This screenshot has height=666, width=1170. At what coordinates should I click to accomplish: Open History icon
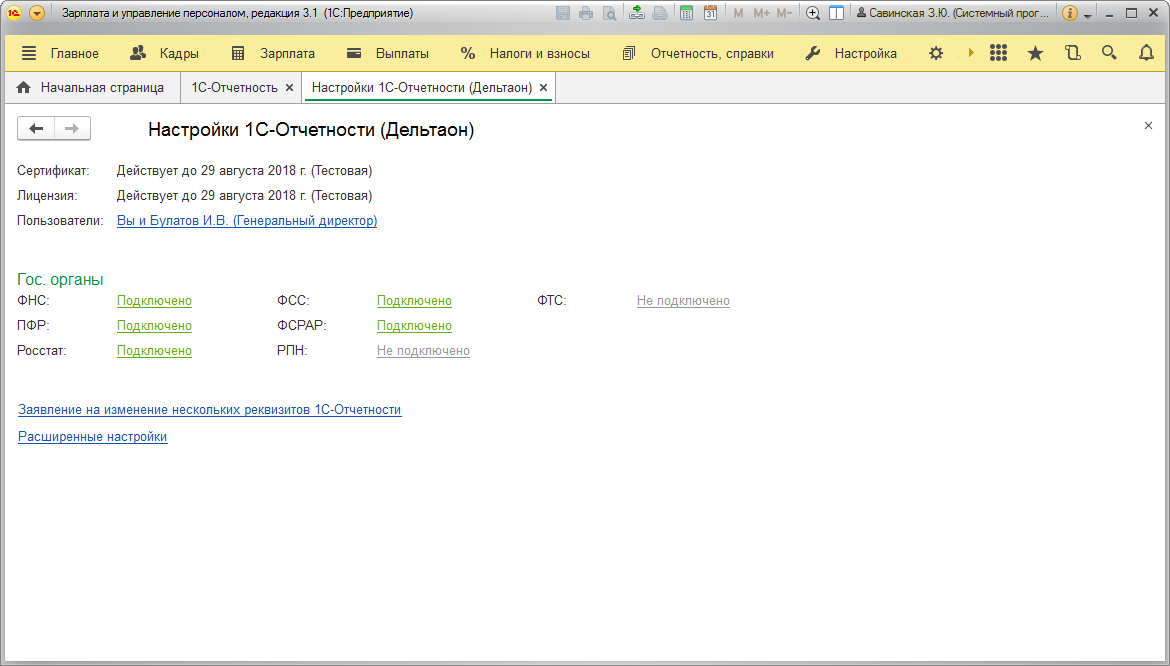[1072, 53]
